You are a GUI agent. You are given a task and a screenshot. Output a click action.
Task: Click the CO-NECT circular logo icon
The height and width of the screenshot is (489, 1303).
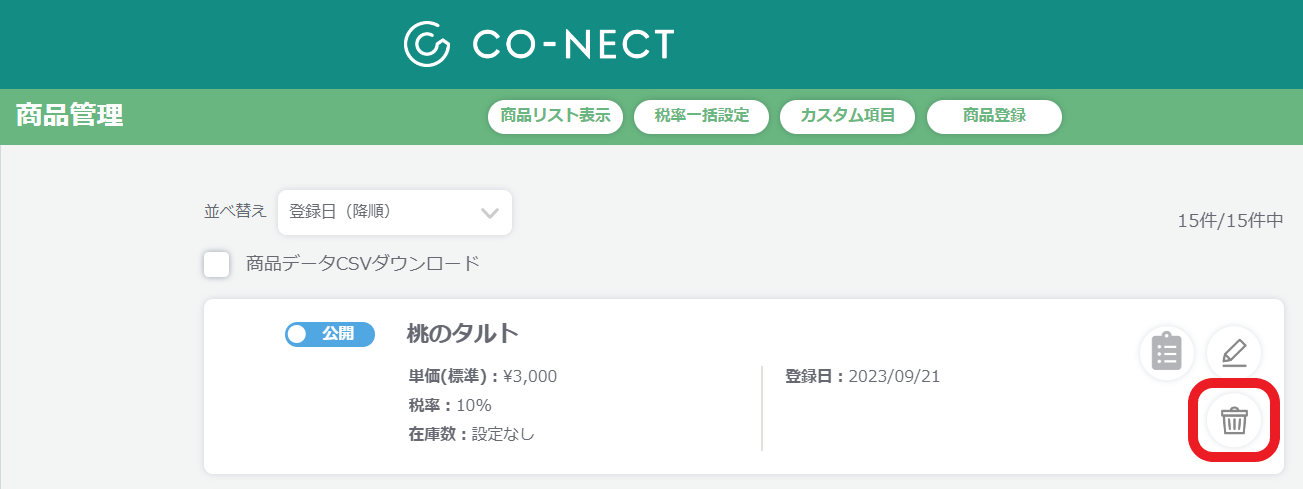[x=428, y=43]
